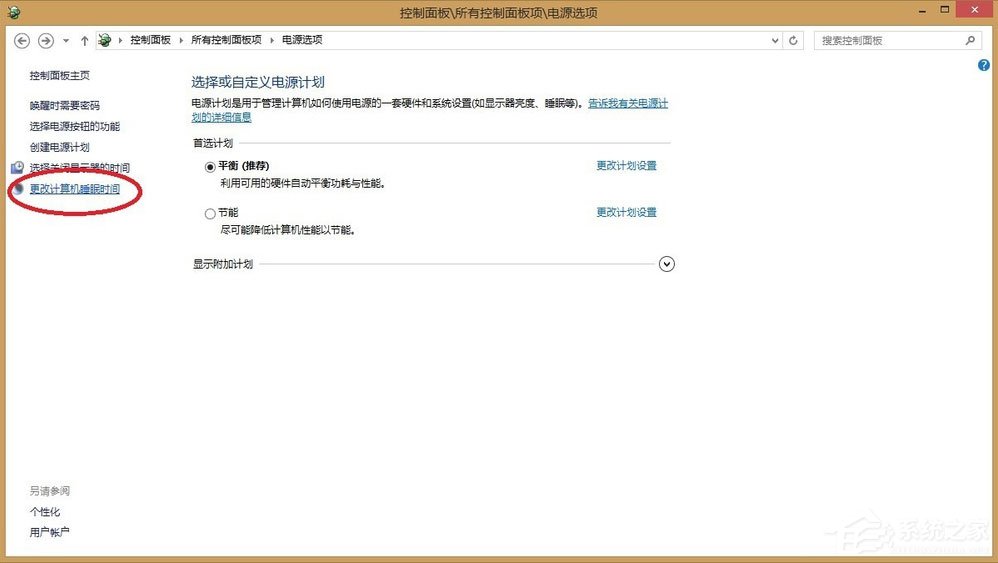
Task: Open 选择电源按钮的功能 in the sidebar
Action: coord(74,126)
